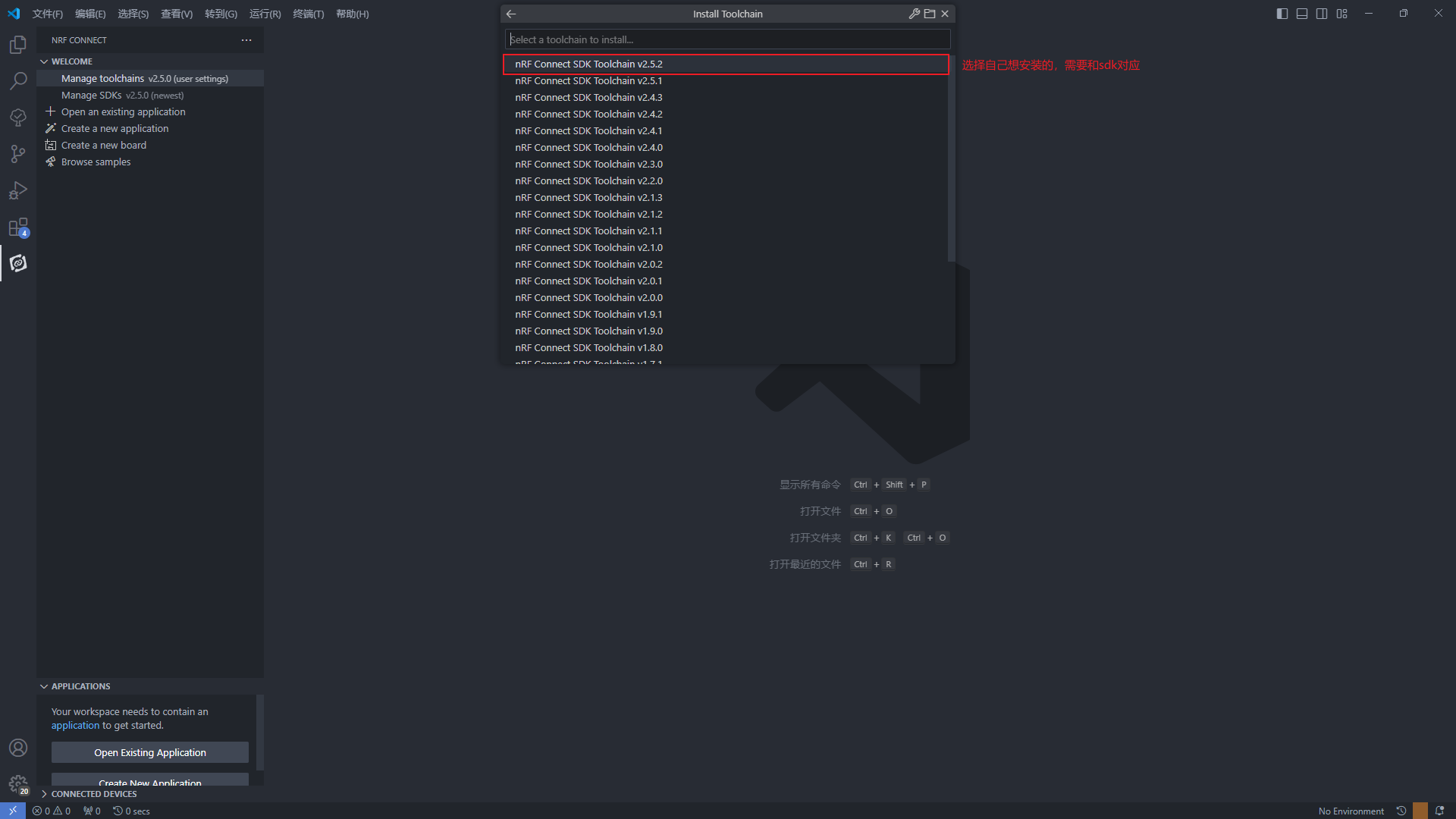Click the nRF Connect activity bar icon
This screenshot has height=819, width=1456.
[18, 263]
